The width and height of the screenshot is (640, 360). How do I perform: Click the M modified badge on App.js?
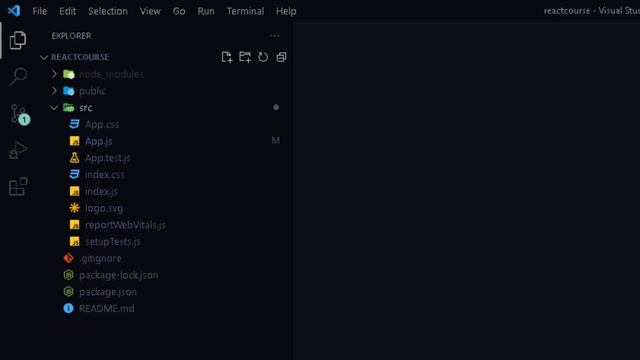[276, 141]
